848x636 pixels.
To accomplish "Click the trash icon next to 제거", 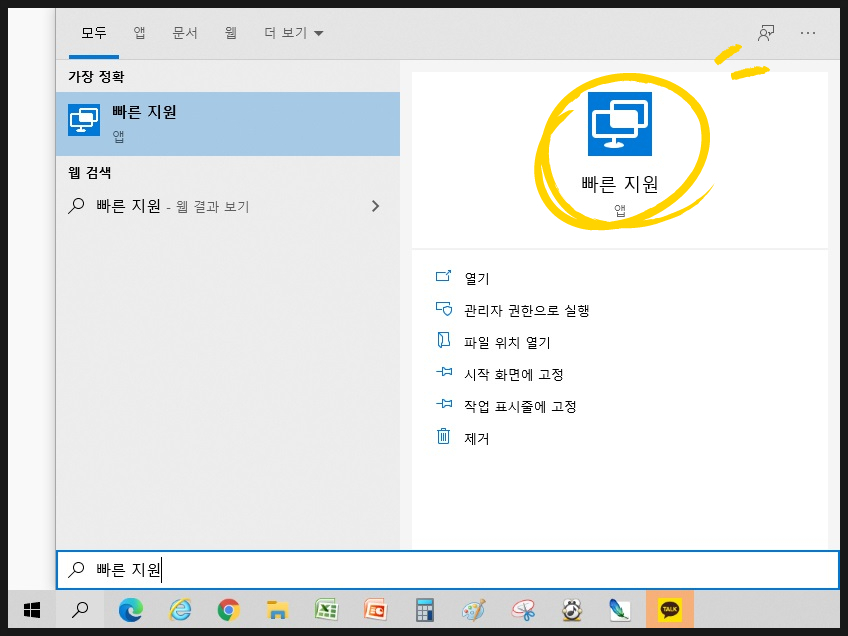I will (x=443, y=436).
